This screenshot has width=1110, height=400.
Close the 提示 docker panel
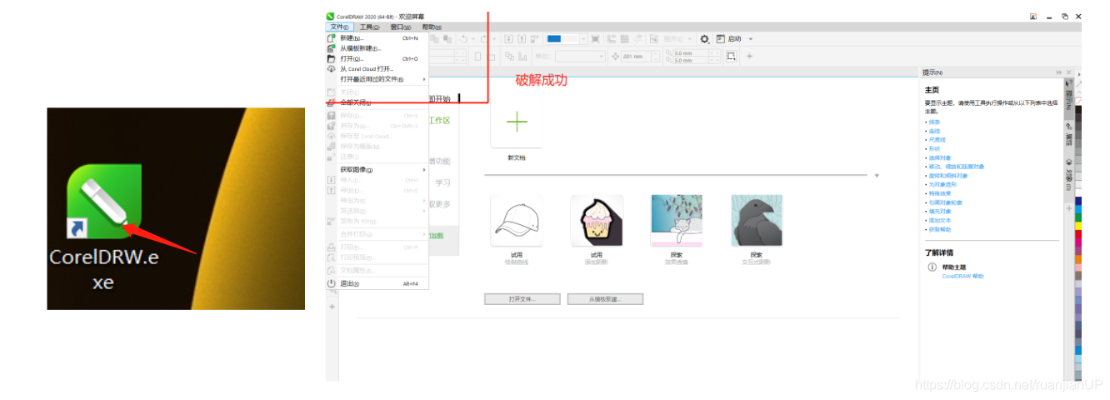pyautogui.click(x=1068, y=72)
